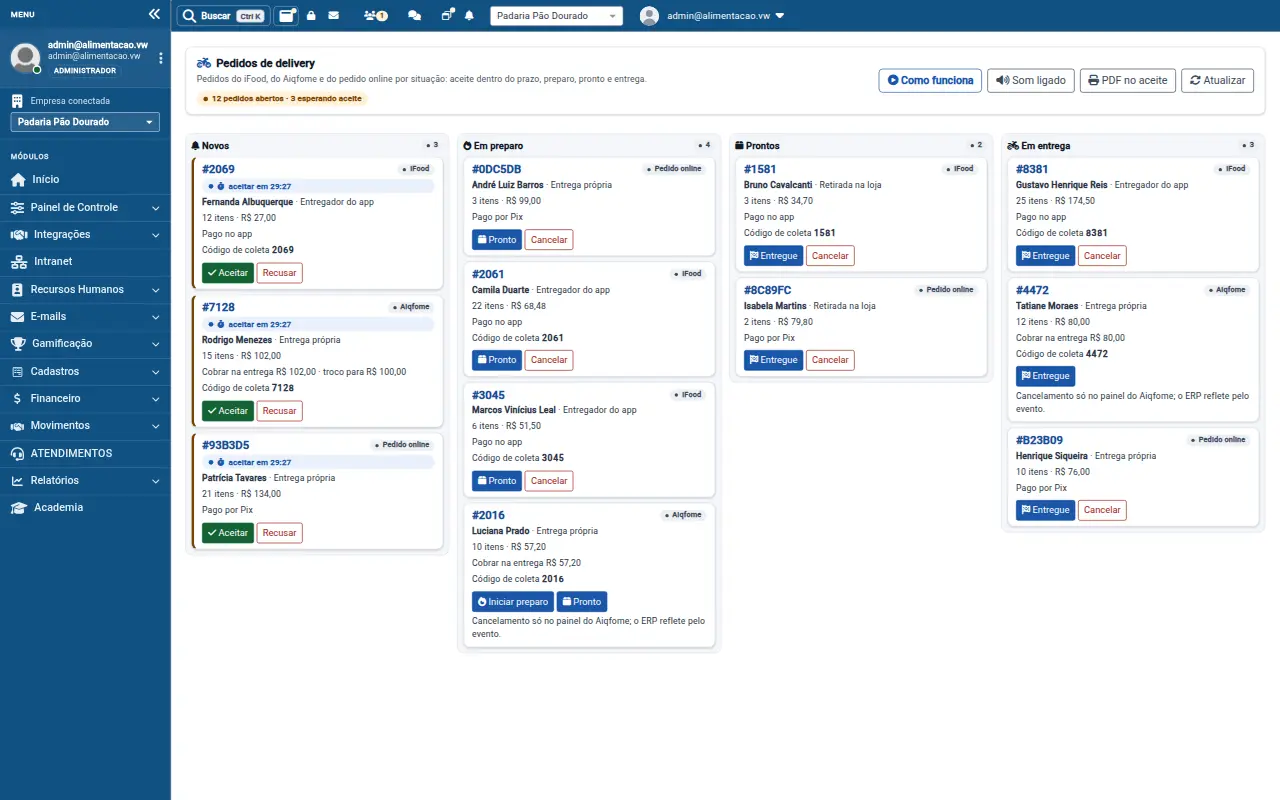The image size is (1280, 800).
Task: Click the Buscar search button
Action: (223, 16)
